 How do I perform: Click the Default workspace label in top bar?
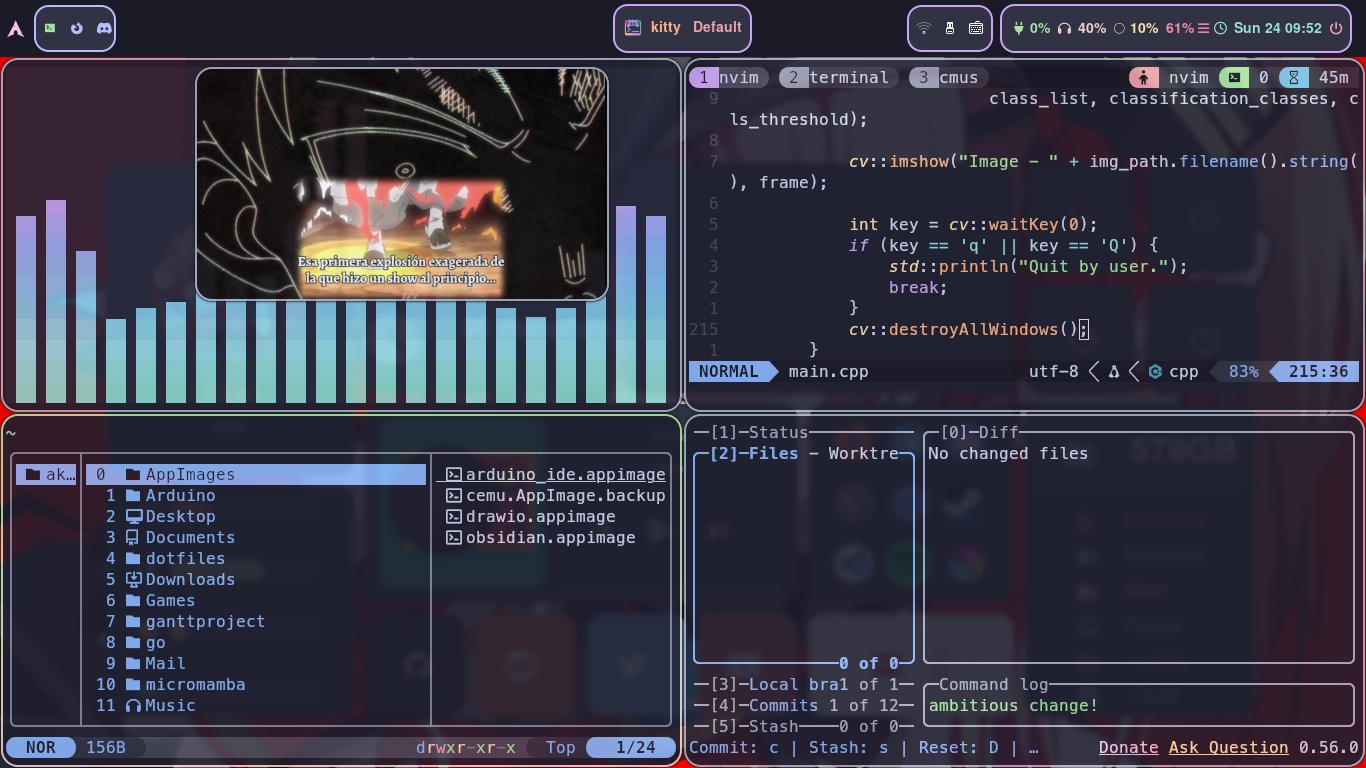pos(717,27)
